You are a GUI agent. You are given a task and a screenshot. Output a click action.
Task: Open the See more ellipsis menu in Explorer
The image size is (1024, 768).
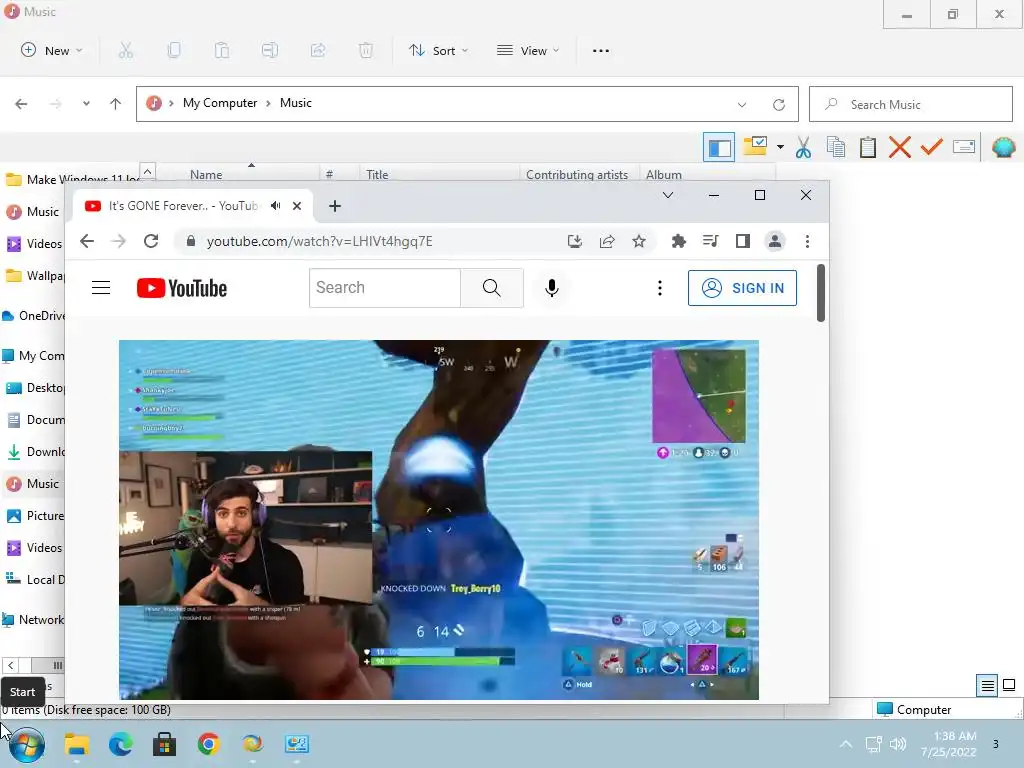[x=601, y=50]
